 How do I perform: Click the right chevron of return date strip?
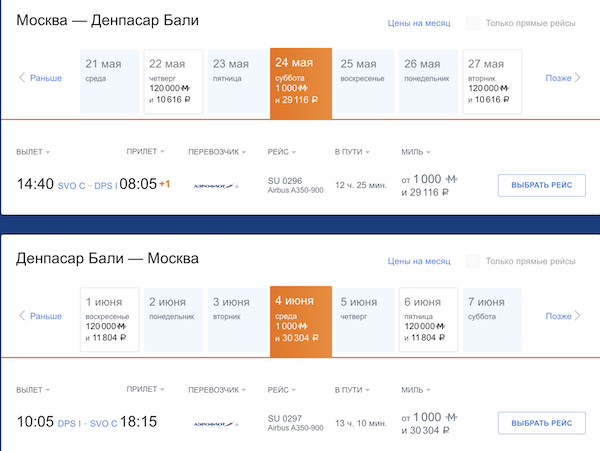click(x=578, y=316)
